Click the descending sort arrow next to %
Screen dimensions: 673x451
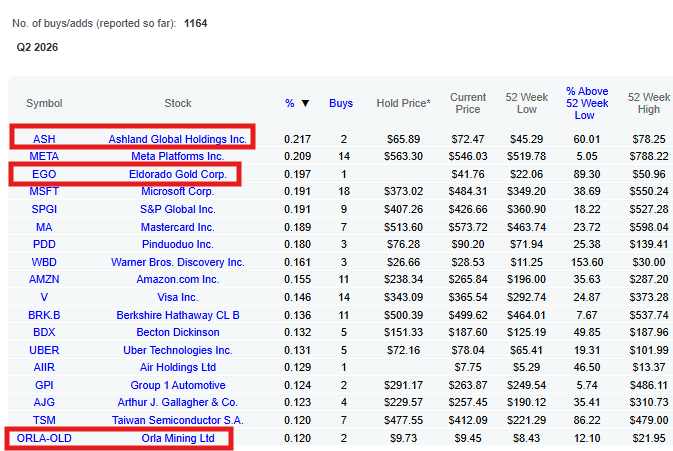[x=305, y=103]
